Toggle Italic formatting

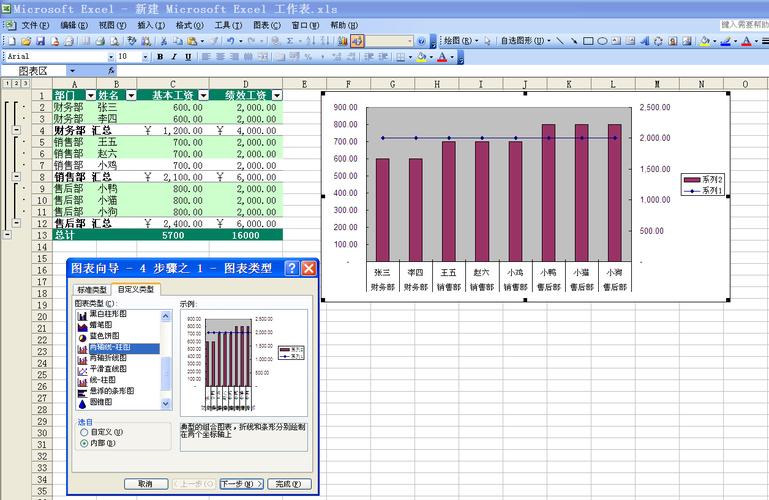(x=174, y=57)
